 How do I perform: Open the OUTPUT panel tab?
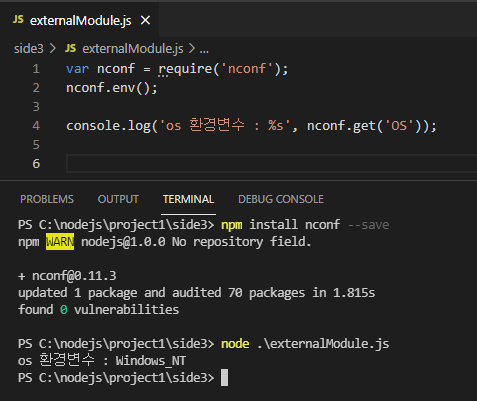118,199
